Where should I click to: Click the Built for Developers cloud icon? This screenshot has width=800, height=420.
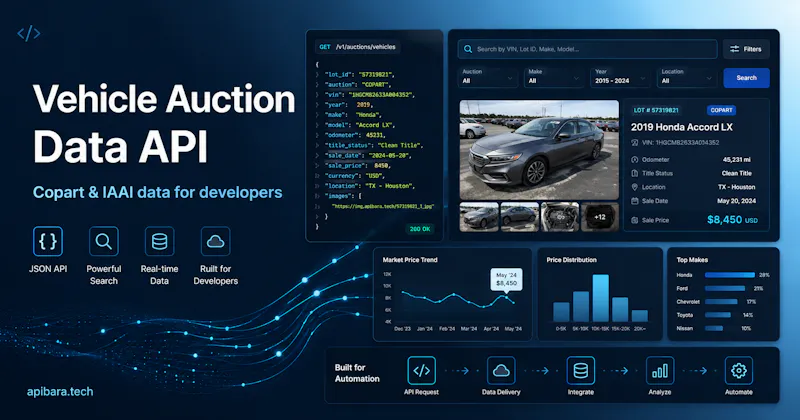click(x=215, y=241)
